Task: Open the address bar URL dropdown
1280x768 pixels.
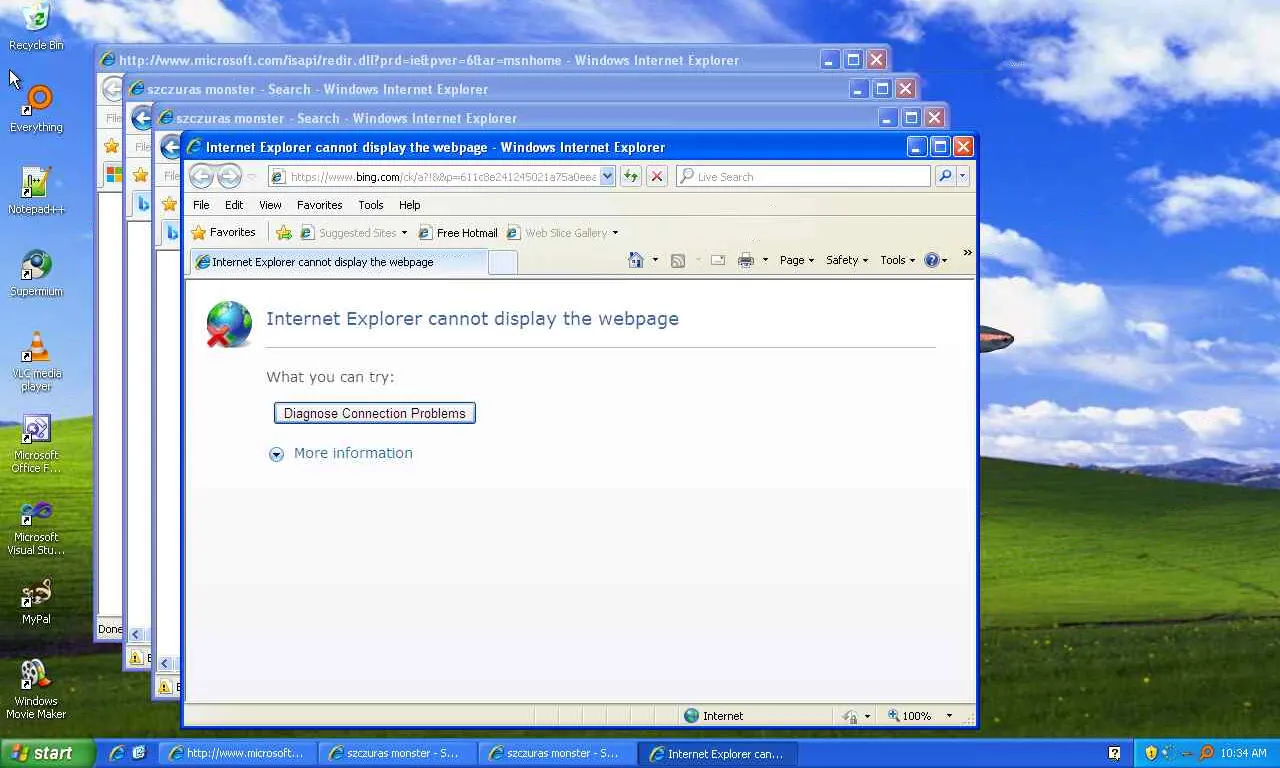Action: (607, 177)
